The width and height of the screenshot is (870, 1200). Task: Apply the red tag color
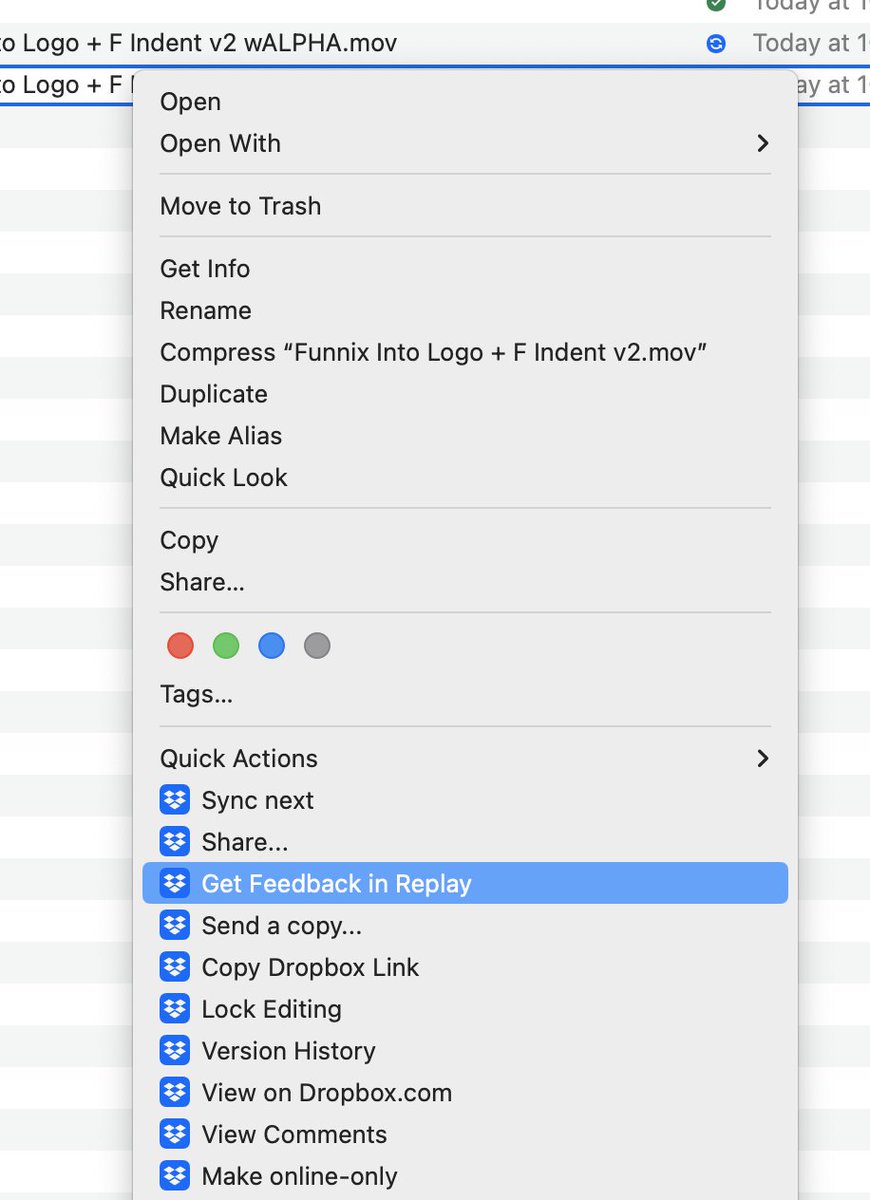(180, 646)
